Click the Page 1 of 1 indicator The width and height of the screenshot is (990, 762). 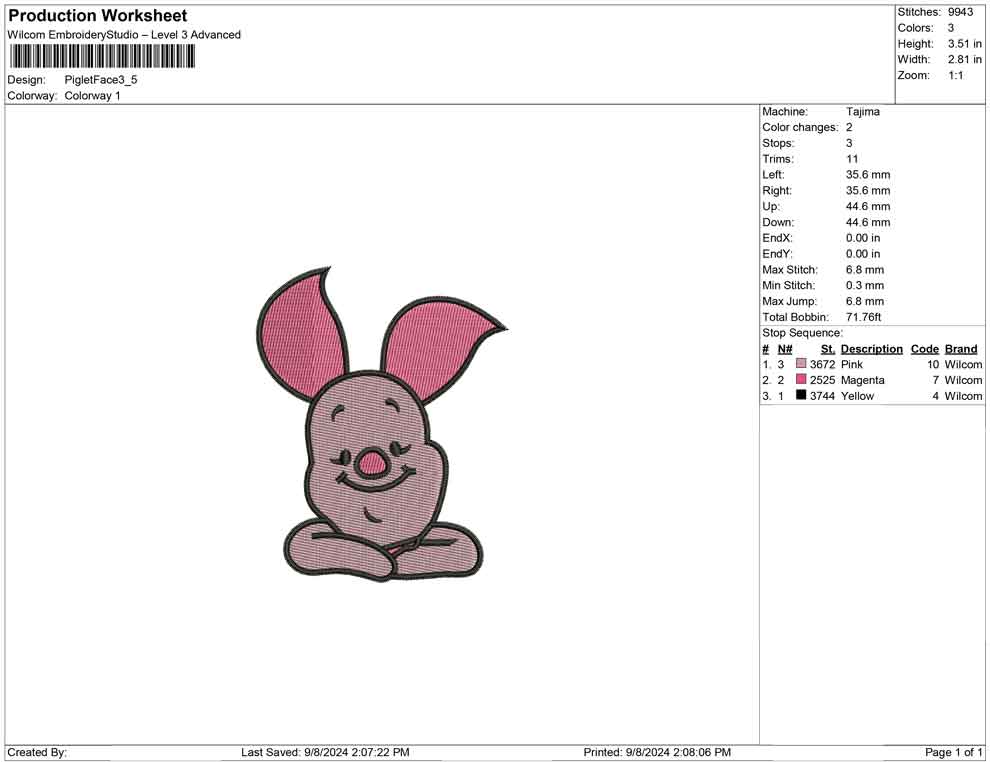[953, 752]
